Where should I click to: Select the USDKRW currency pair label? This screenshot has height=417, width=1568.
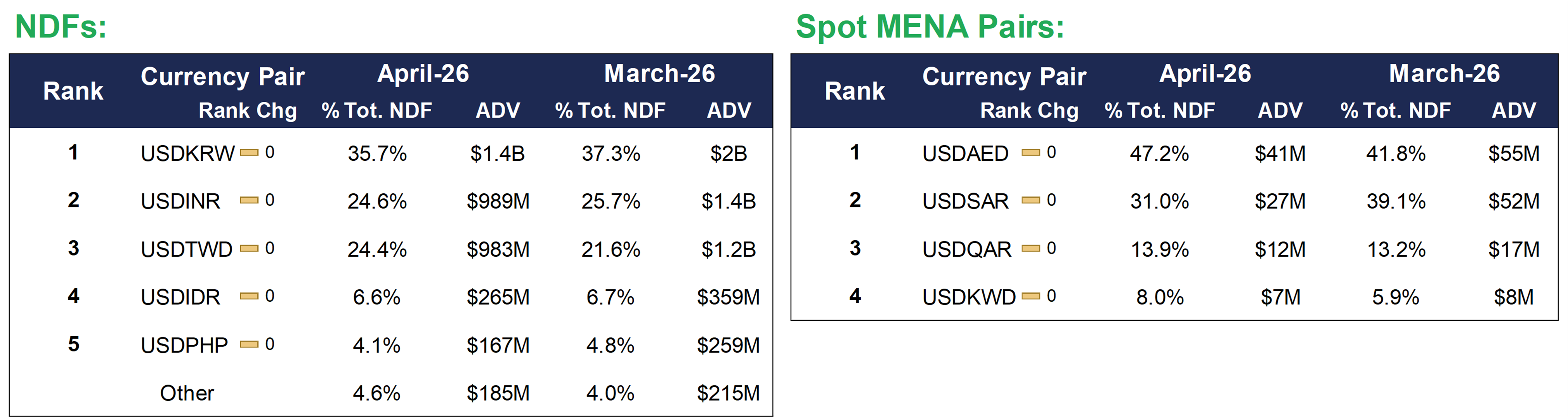(x=187, y=153)
